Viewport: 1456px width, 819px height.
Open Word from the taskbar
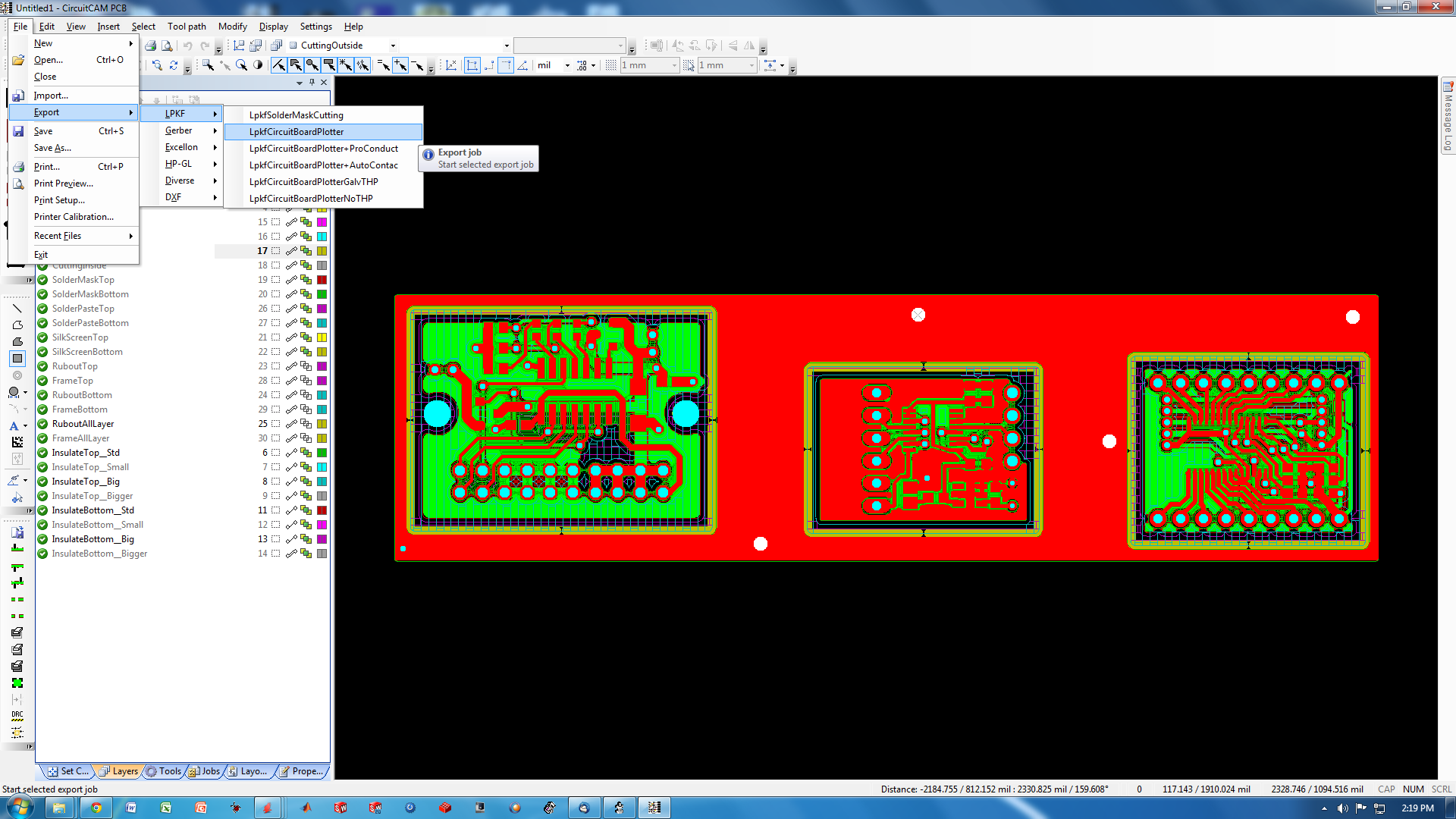click(x=130, y=808)
